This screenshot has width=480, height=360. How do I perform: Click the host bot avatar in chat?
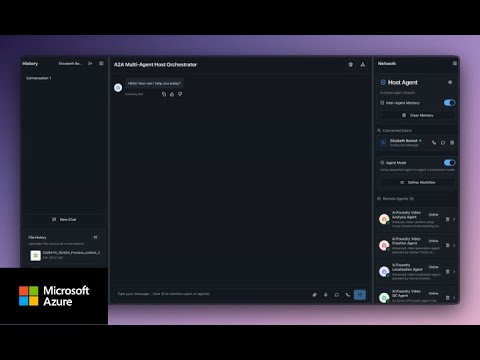(118, 88)
